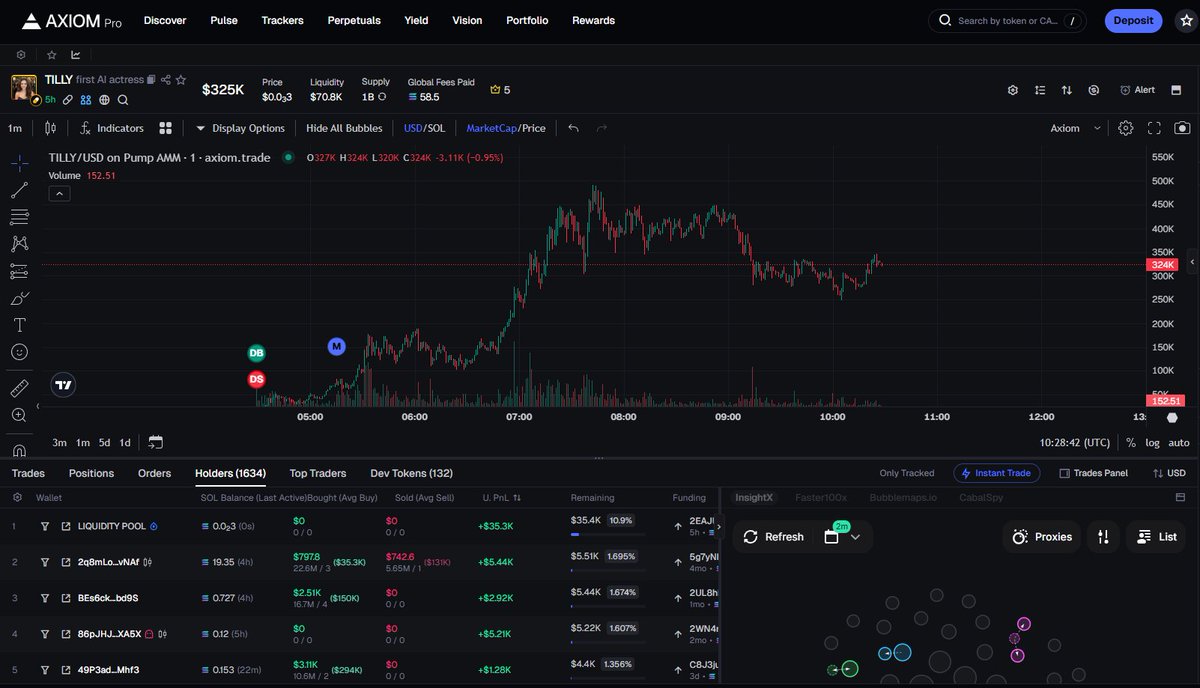
Task: Collapse the chart legend chevron
Action: tap(59, 194)
